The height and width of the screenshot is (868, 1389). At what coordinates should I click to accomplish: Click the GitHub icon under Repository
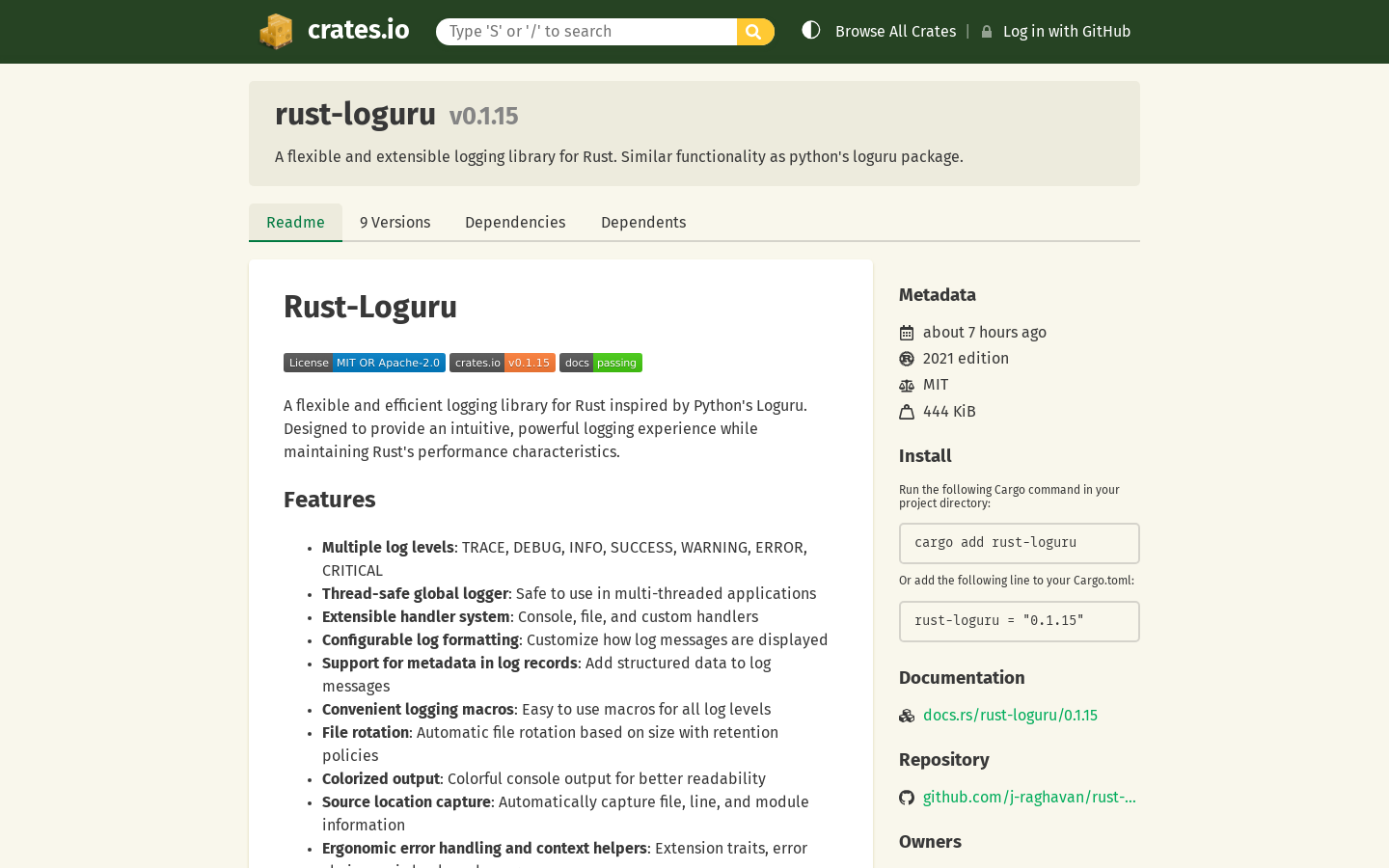click(907, 798)
